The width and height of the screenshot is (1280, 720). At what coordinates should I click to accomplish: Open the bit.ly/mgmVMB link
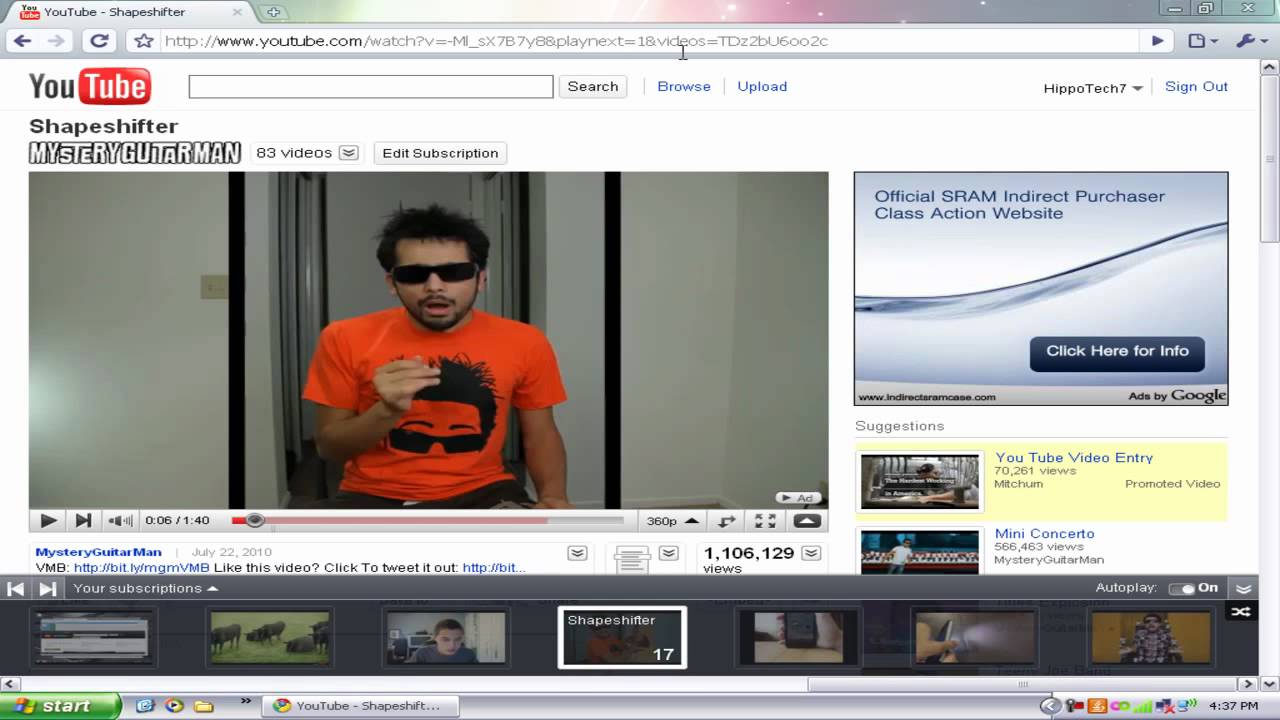(x=142, y=567)
